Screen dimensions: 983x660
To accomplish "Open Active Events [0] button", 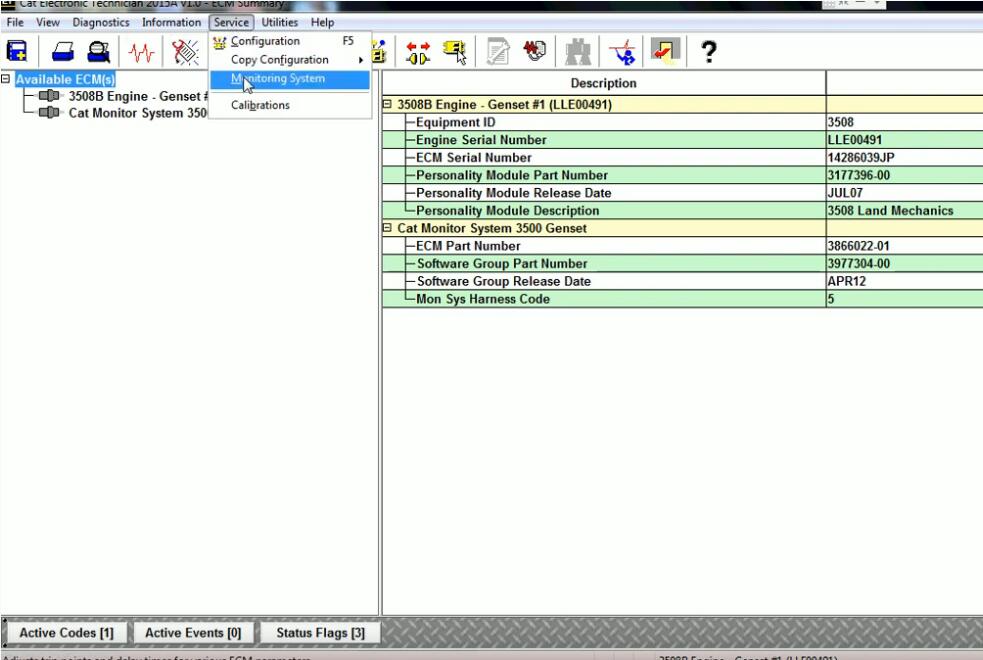I will pyautogui.click(x=193, y=632).
